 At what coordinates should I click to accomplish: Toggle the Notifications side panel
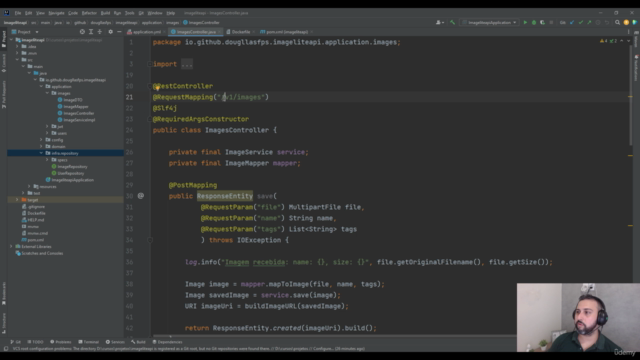pyautogui.click(x=636, y=67)
